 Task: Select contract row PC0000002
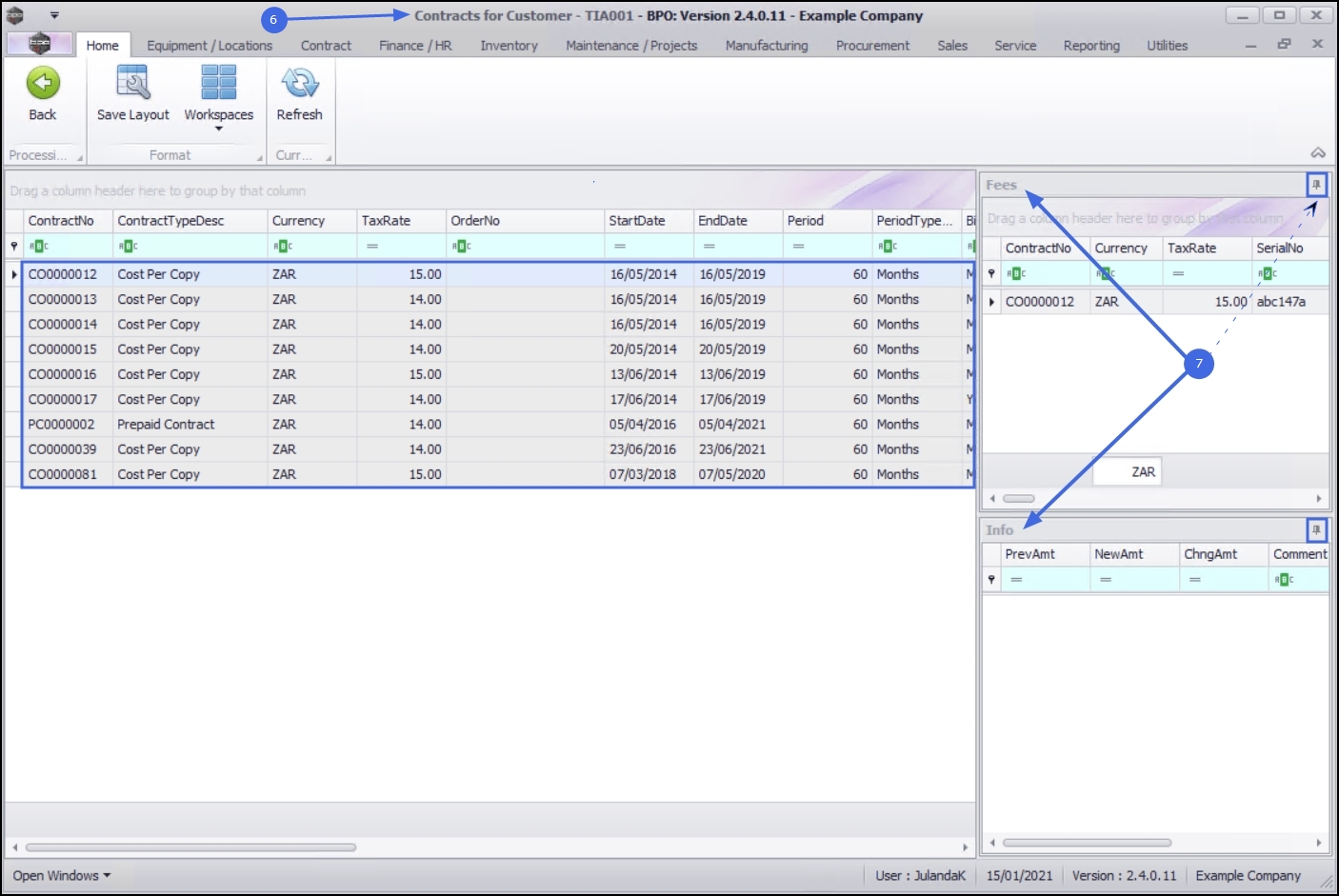pos(495,425)
